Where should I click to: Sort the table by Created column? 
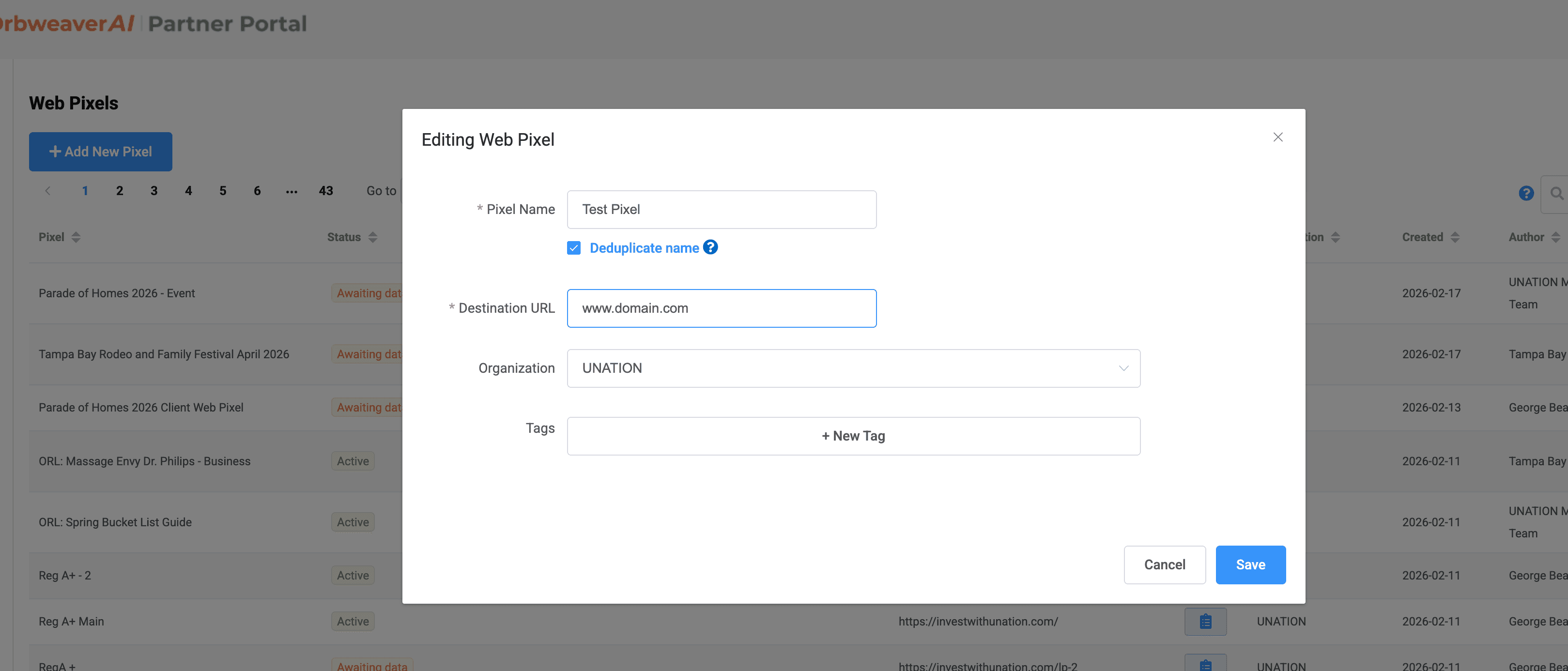click(x=1455, y=237)
